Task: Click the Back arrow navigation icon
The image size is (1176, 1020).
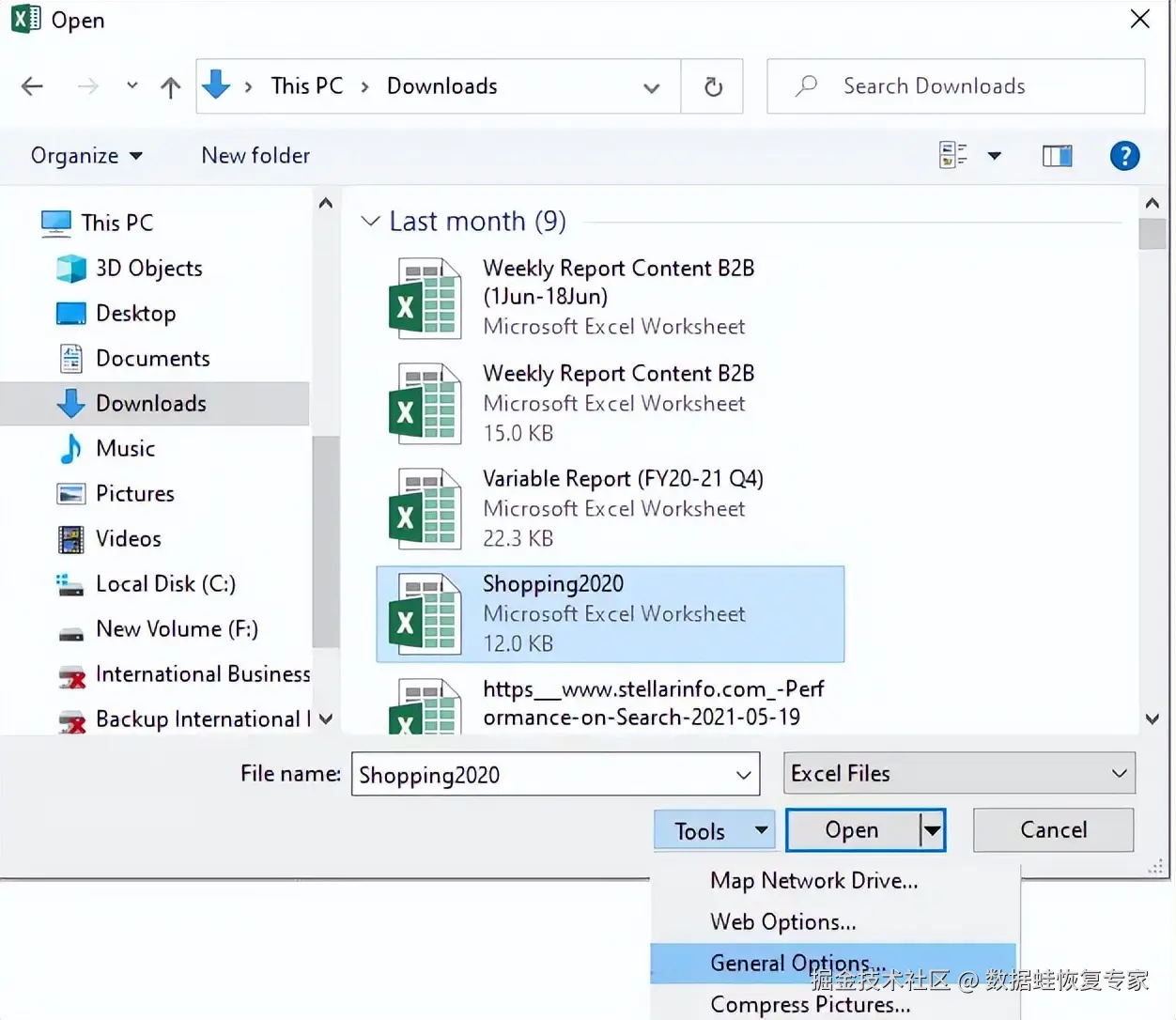Action: tap(32, 86)
